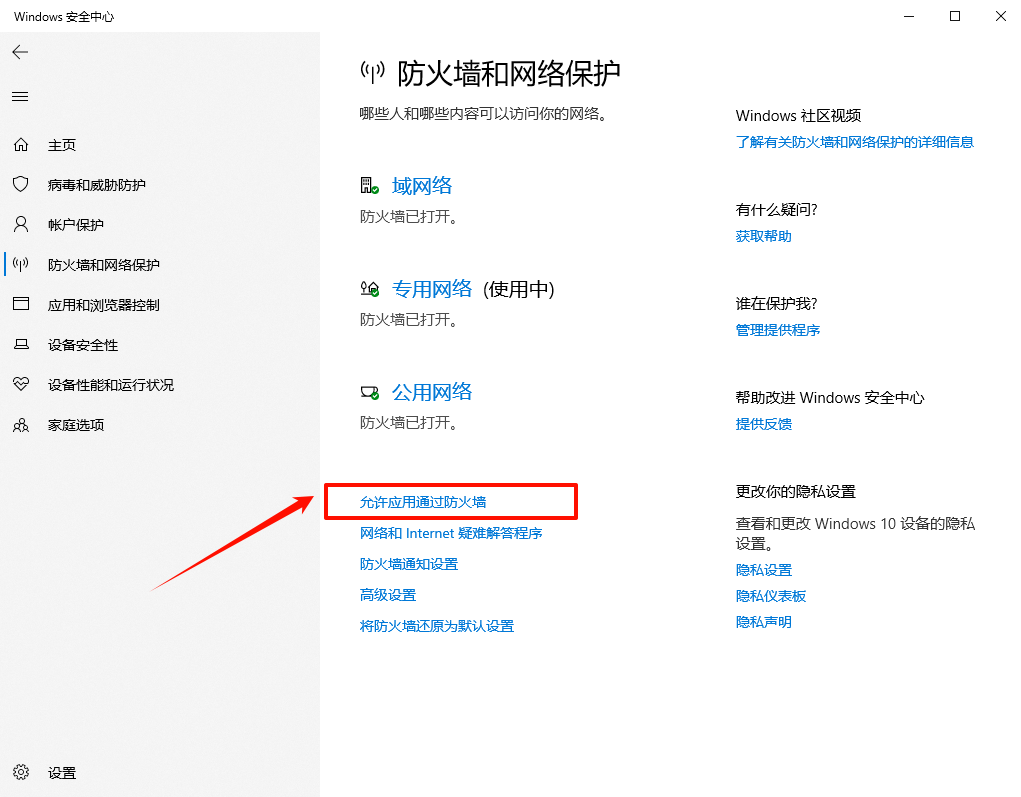Open the settings gear icon
Viewport: 1021px width, 797px height.
coord(21,773)
